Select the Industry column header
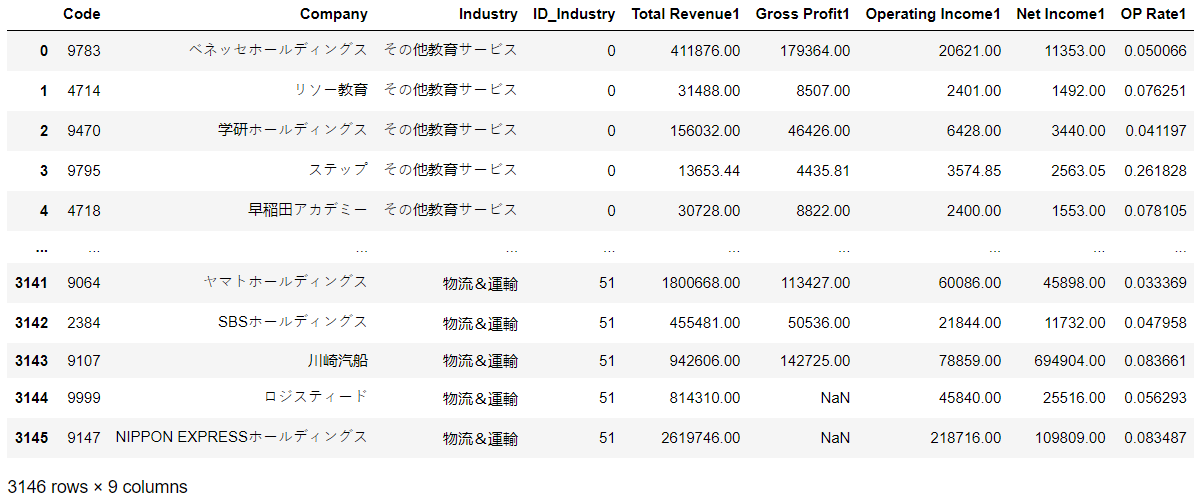The image size is (1202, 504). pos(488,14)
